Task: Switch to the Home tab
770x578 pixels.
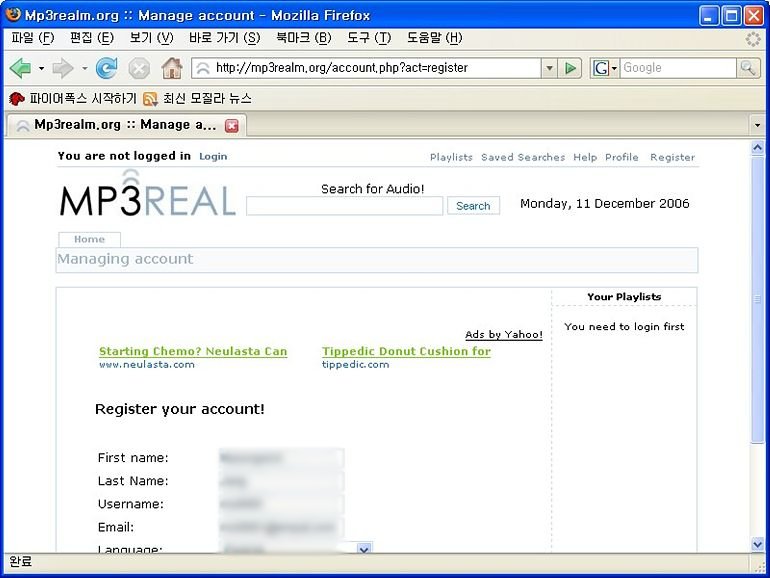Action: [89, 240]
